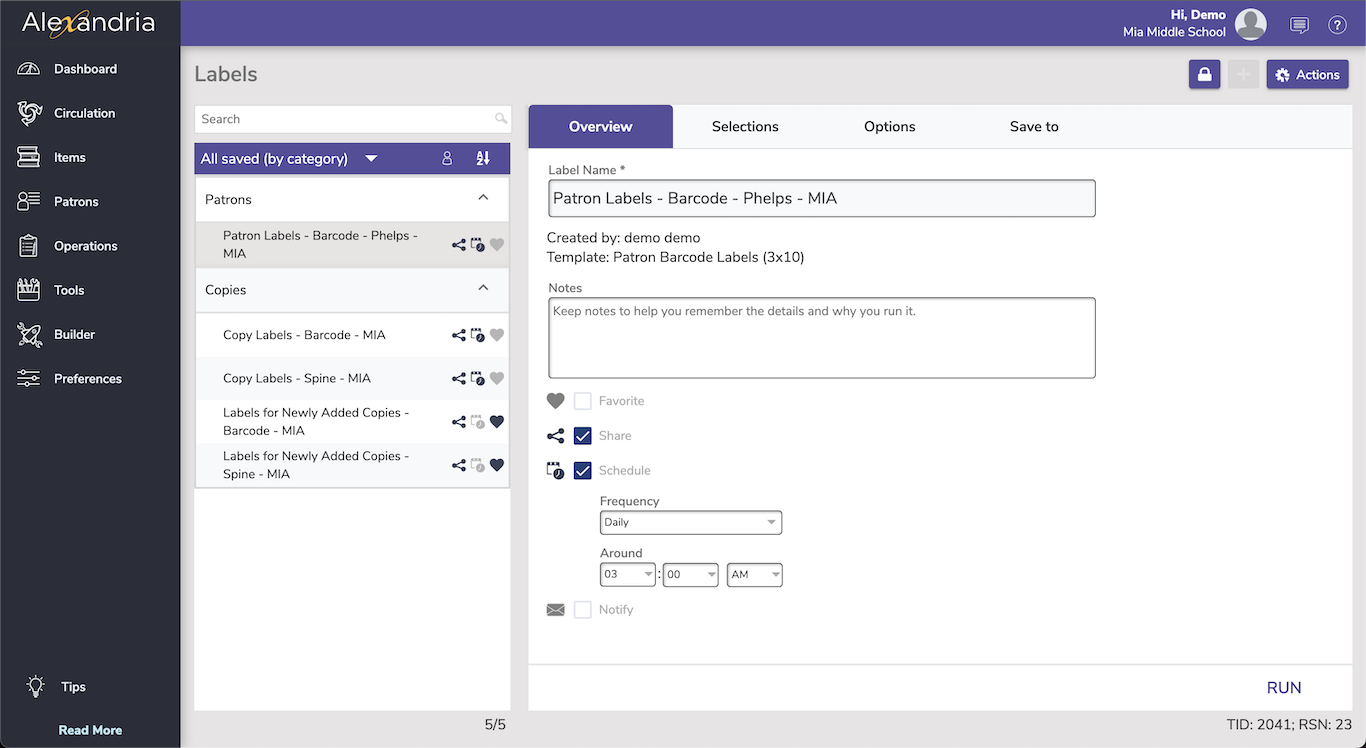Image resolution: width=1366 pixels, height=748 pixels.
Task: Collapse the Patrons category
Action: tap(483, 198)
